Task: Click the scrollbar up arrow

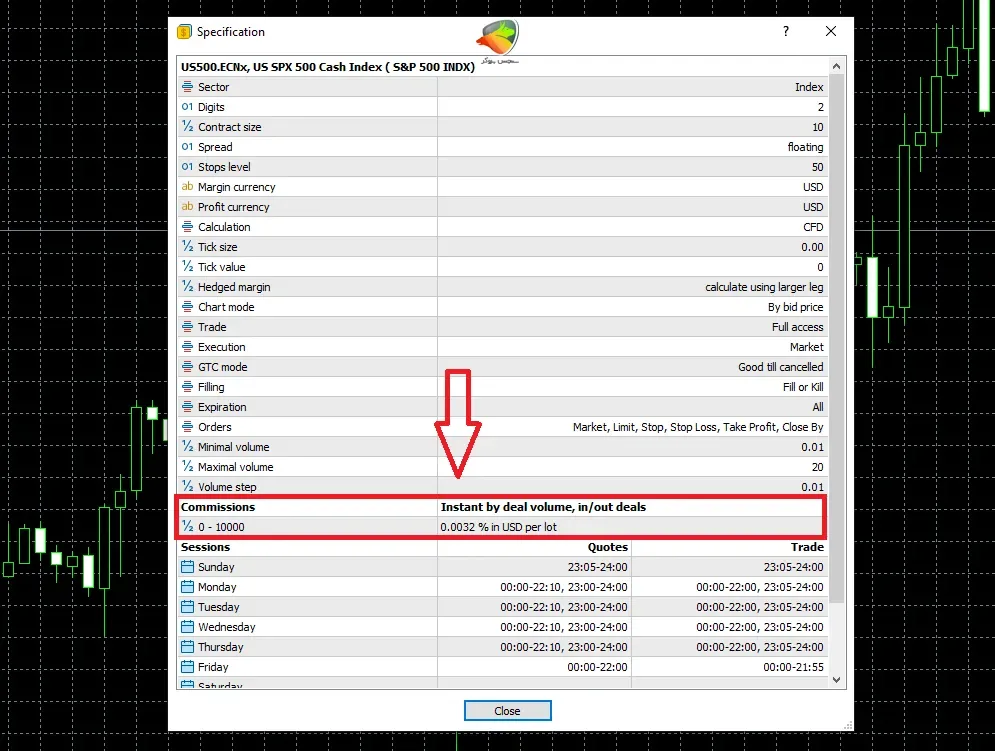Action: pos(836,66)
